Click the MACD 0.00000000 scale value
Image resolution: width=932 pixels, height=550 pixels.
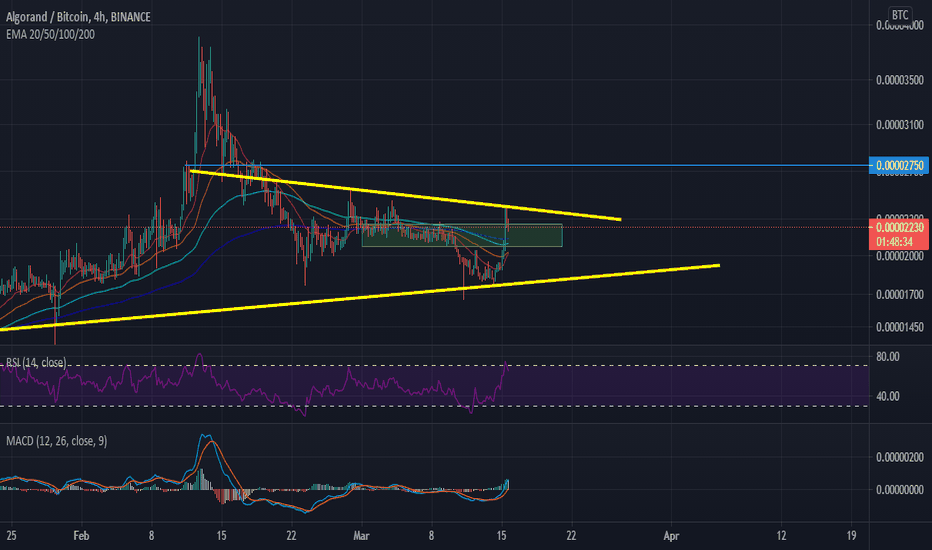900,490
